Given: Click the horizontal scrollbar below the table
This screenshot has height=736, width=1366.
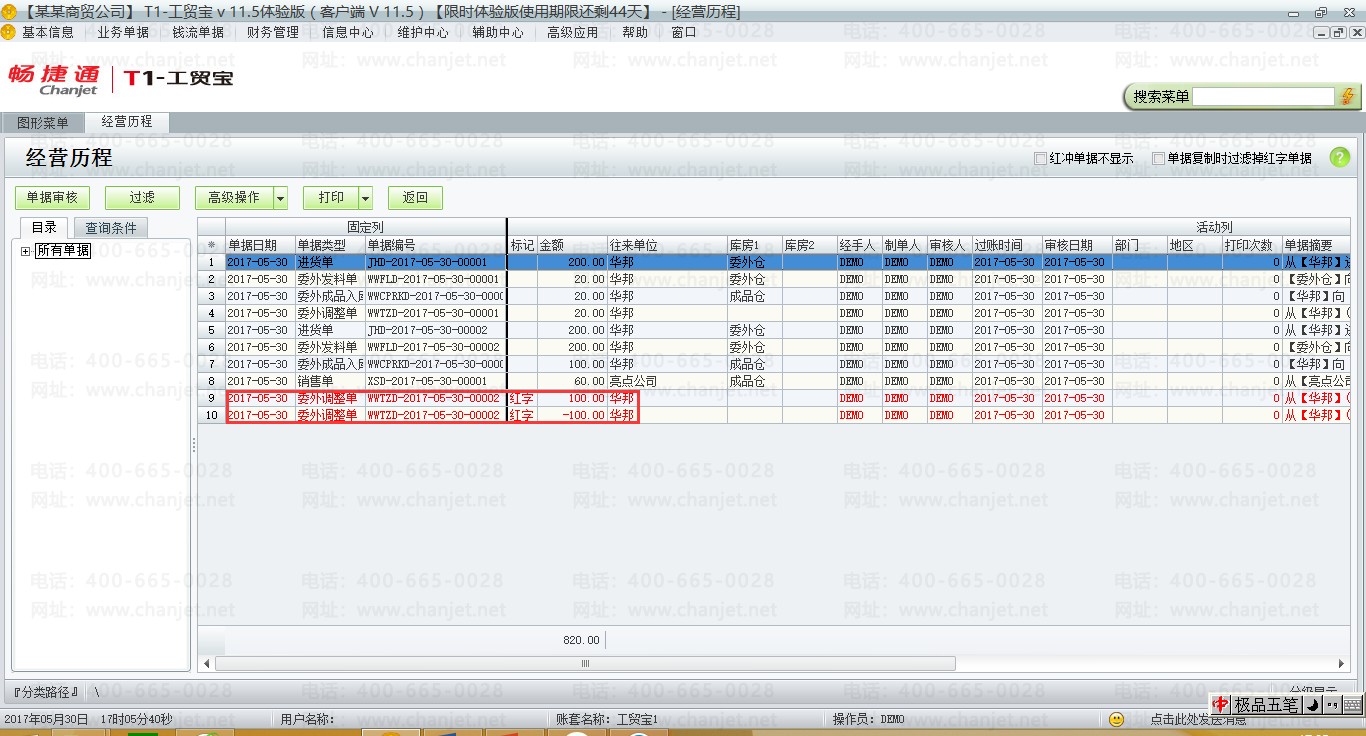Looking at the screenshot, I should tap(585, 663).
